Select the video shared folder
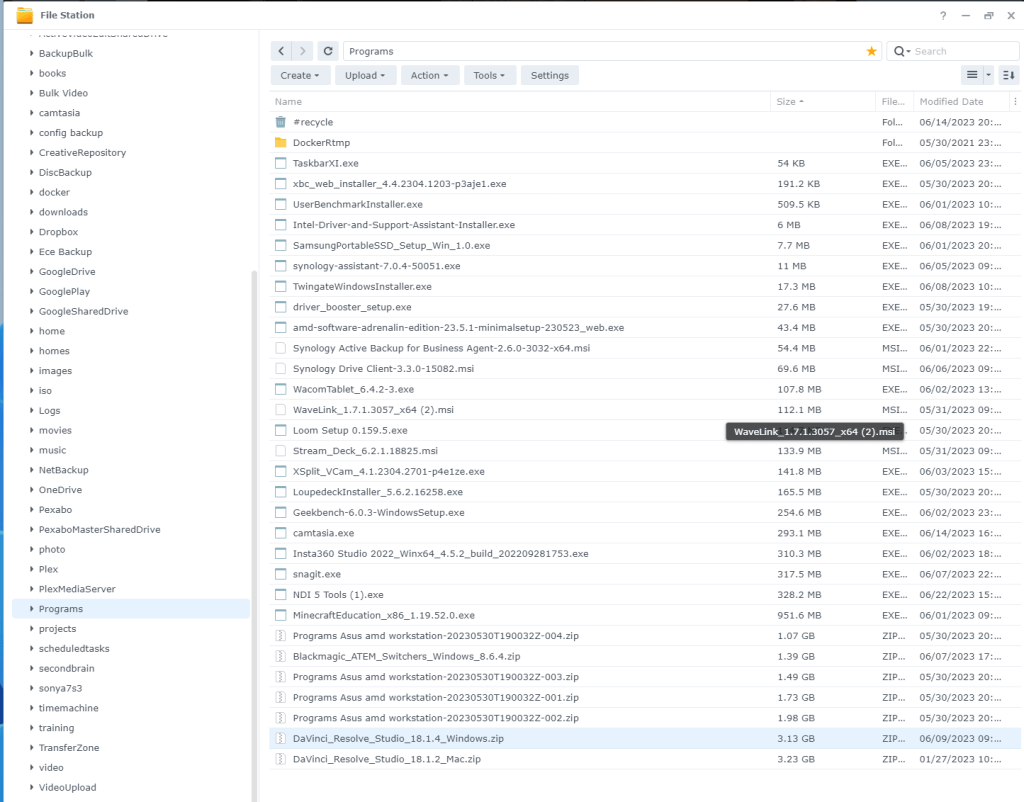Viewport: 1024px width, 802px height. (x=51, y=767)
